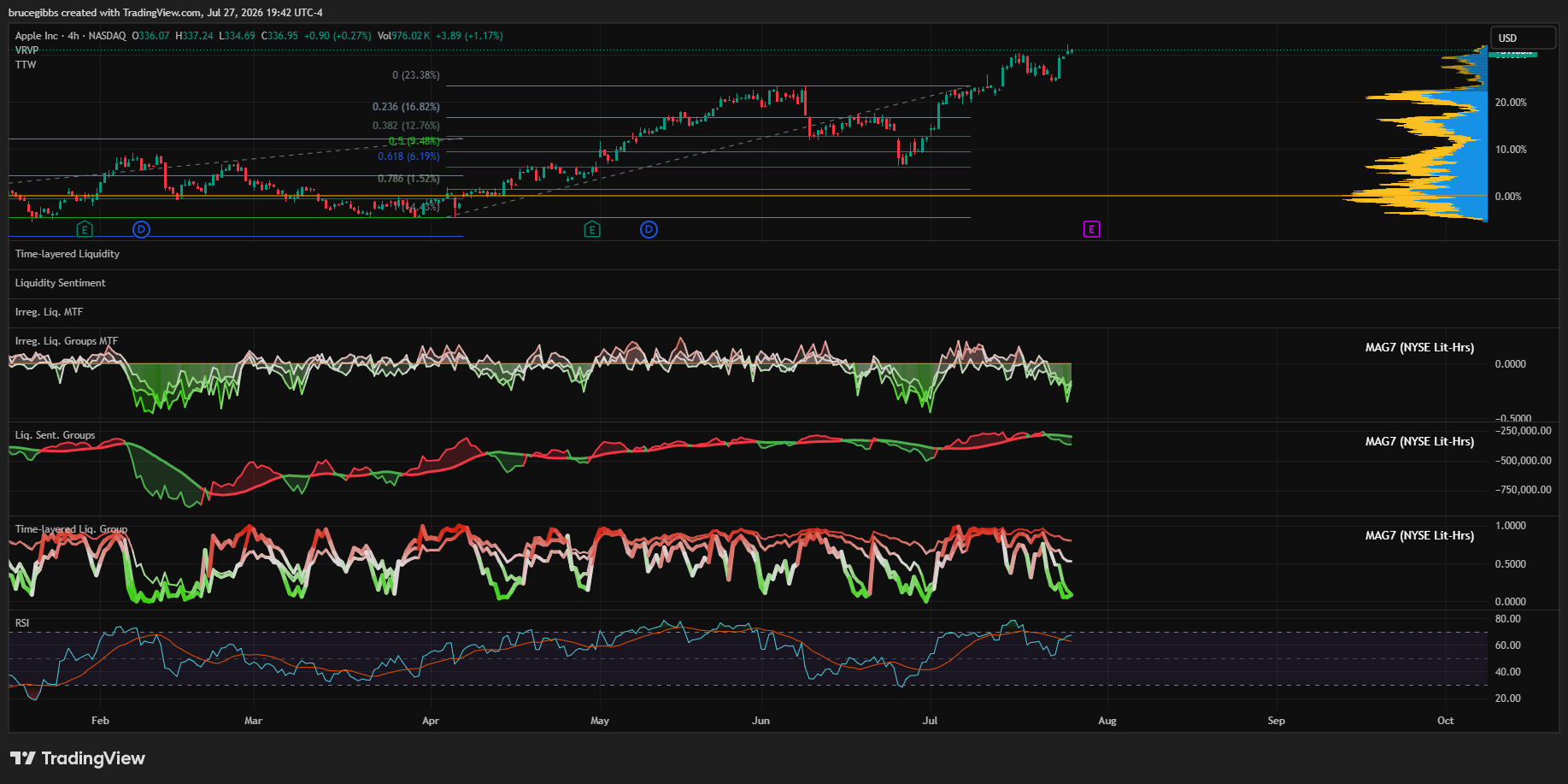Click the high price value 337.24
The height and width of the screenshot is (784, 1568).
coord(197,36)
